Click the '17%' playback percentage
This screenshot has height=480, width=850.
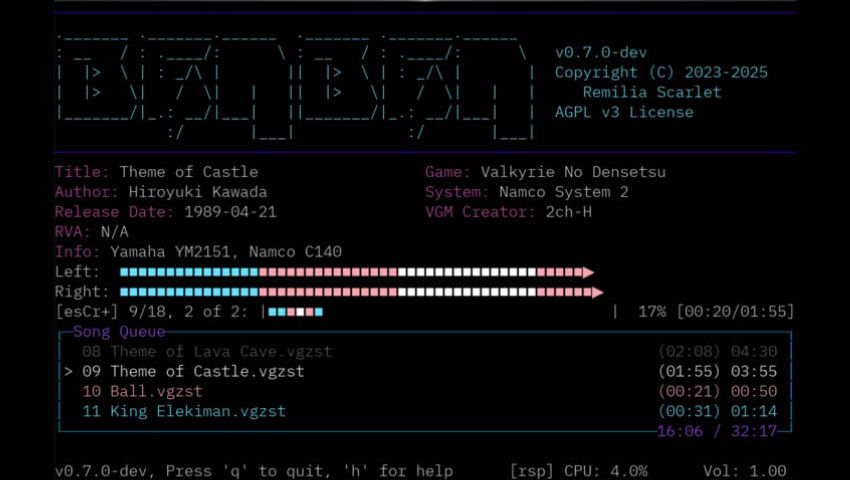point(652,312)
